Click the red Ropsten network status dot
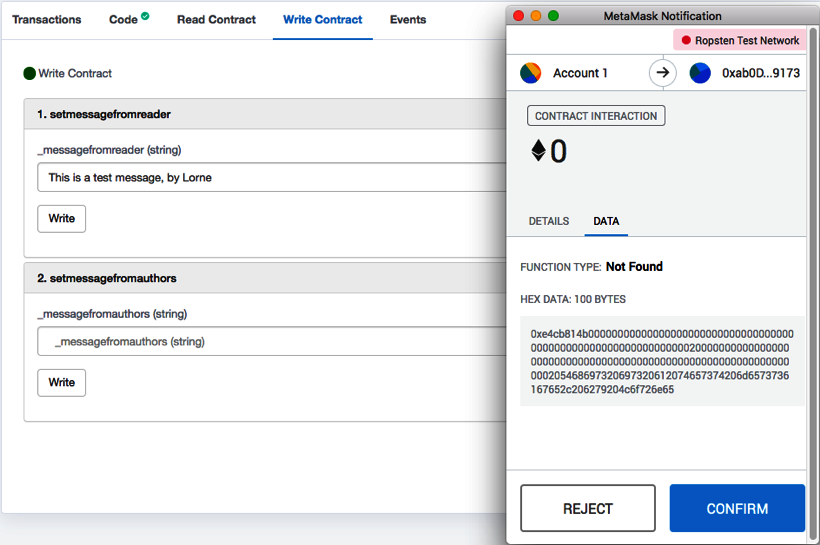The image size is (820, 545). point(686,40)
